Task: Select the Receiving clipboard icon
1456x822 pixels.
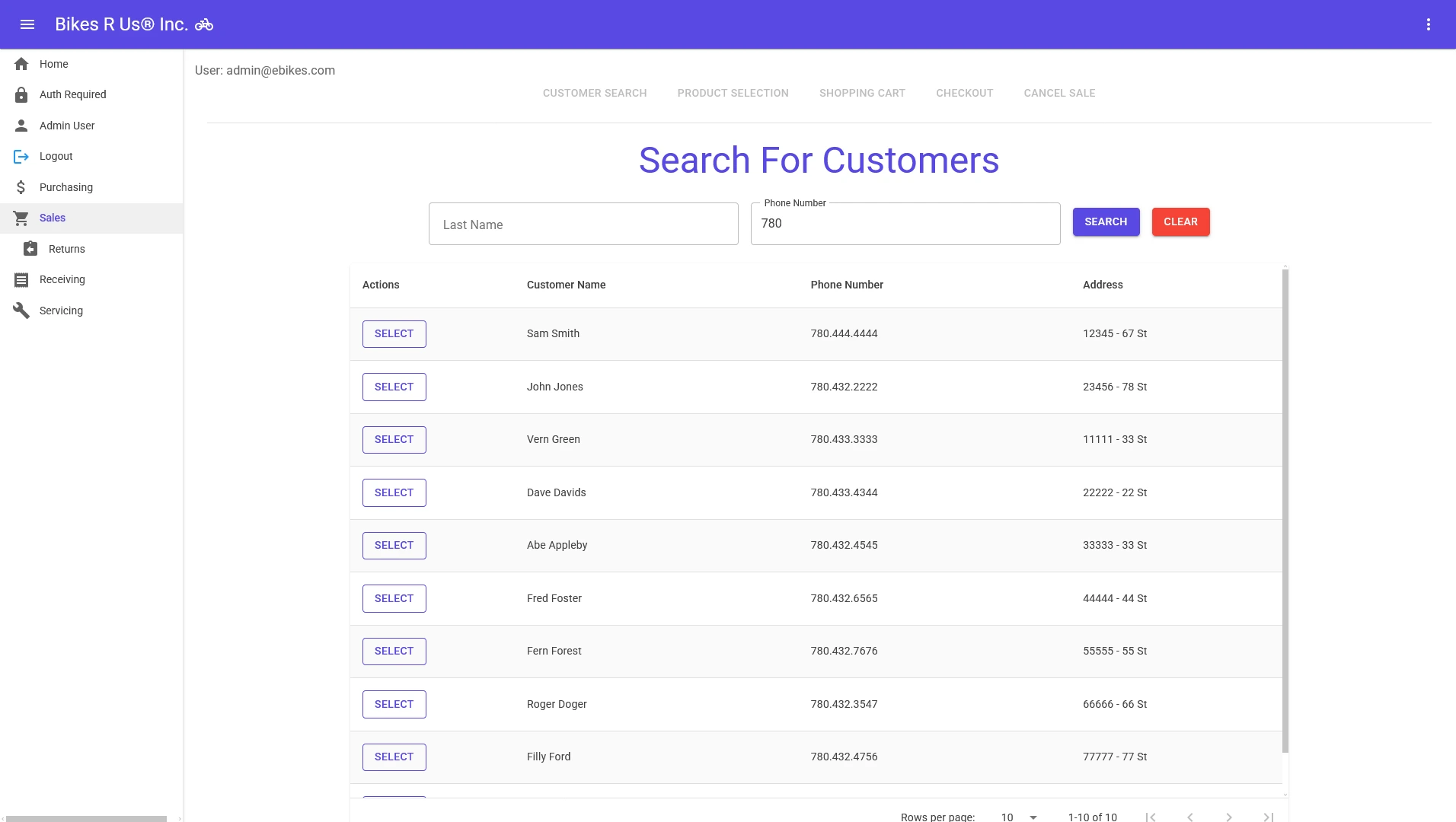Action: 21,279
